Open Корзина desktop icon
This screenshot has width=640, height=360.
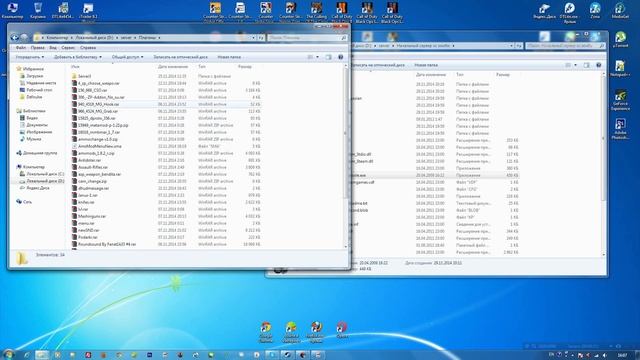tap(38, 11)
